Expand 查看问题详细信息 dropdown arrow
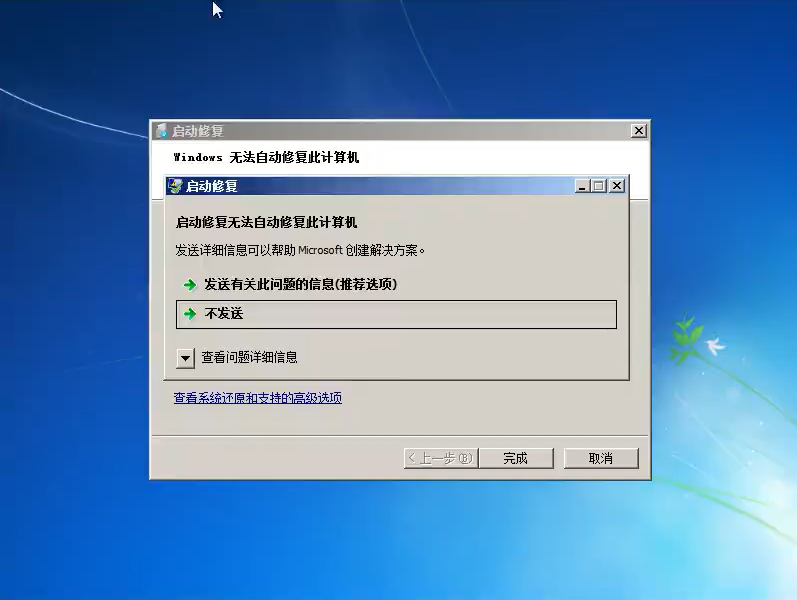 pyautogui.click(x=186, y=358)
